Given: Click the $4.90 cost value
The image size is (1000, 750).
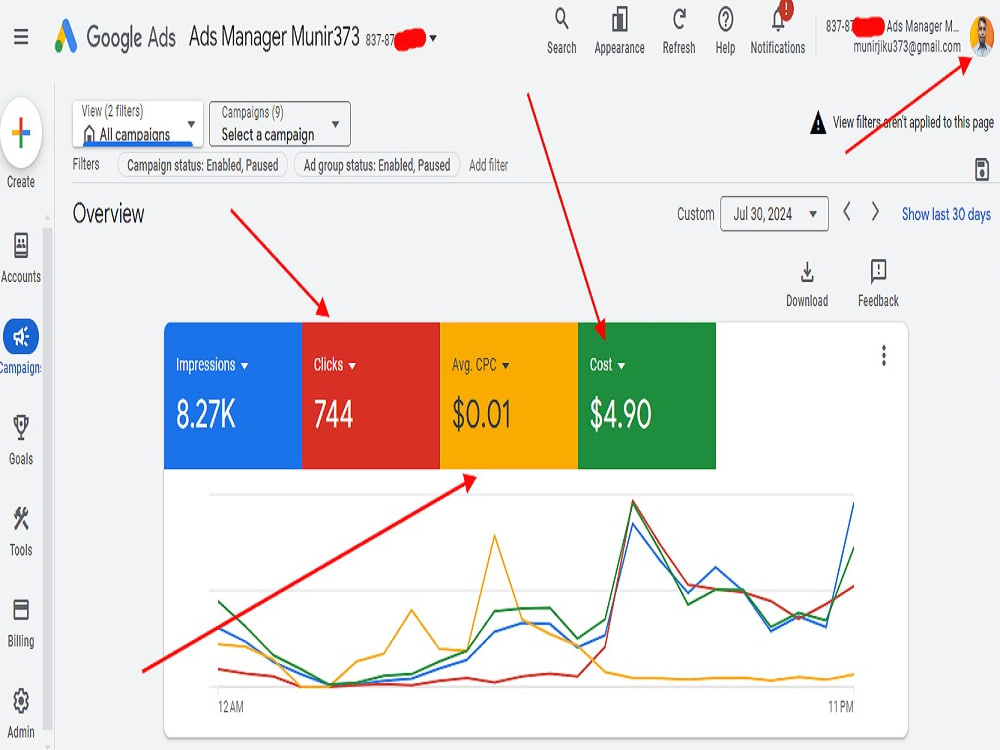Looking at the screenshot, I should point(621,414).
